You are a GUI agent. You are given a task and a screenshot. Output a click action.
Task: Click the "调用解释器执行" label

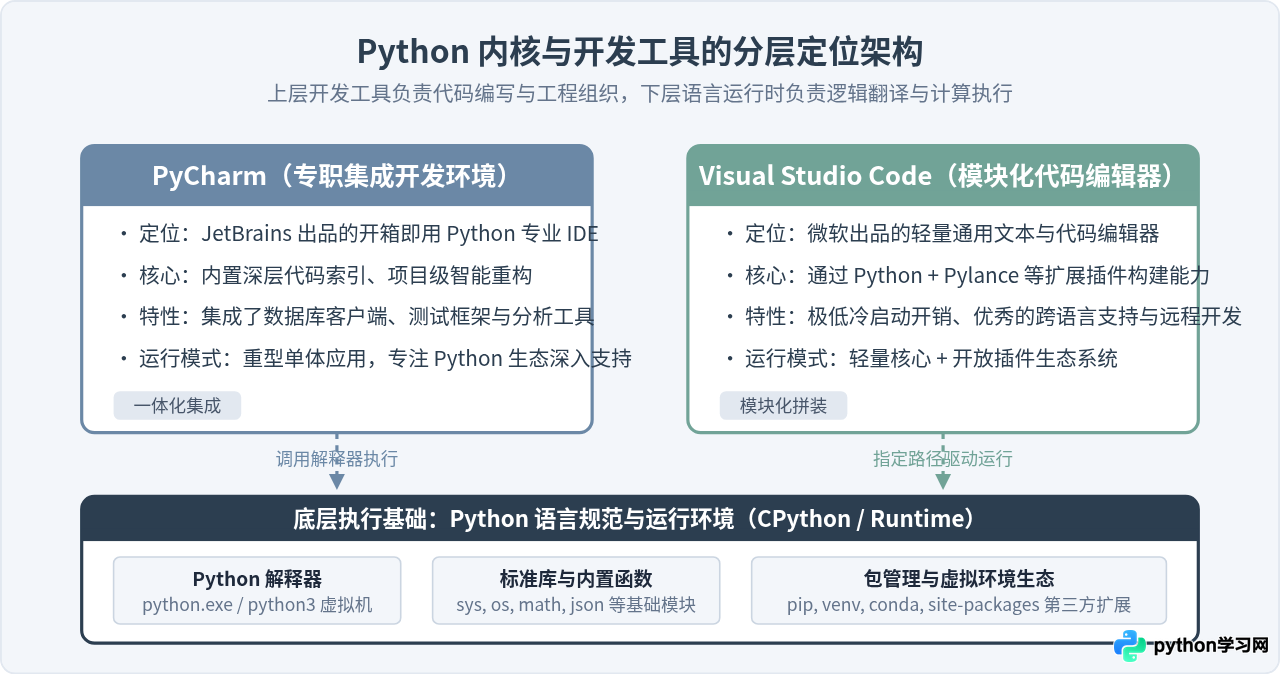coord(337,459)
